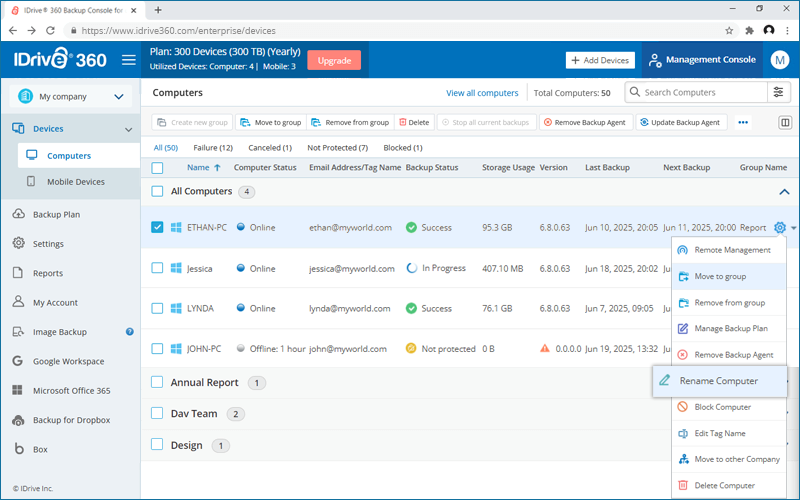Go back in browser history

tap(13, 31)
